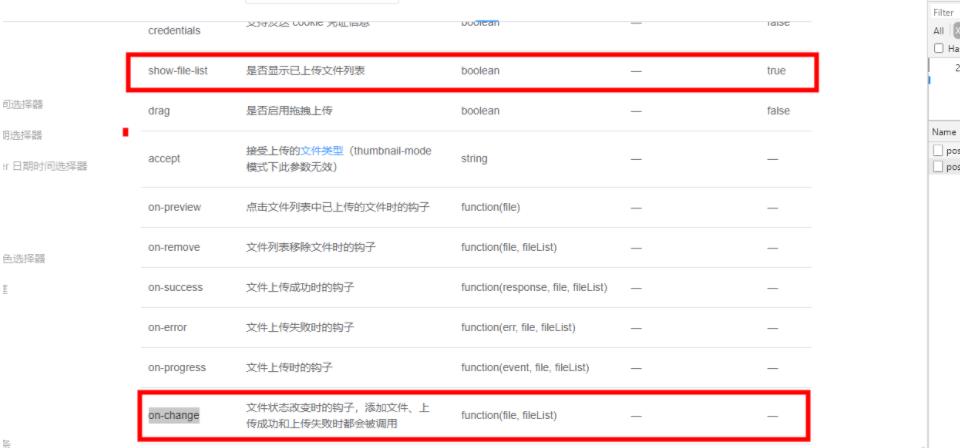The height and width of the screenshot is (448, 960).
Task: Select the 颜色选择器 sidebar entry
Action: pos(22,259)
